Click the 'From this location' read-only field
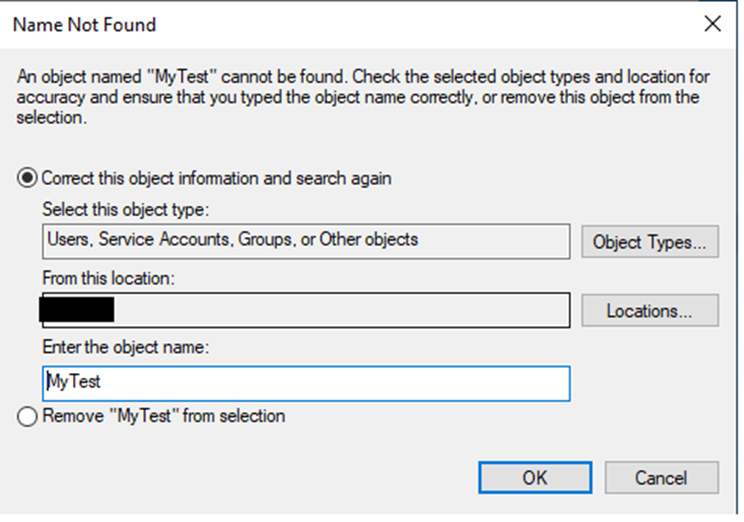Image resolution: width=744 pixels, height=522 pixels. [x=340, y=309]
